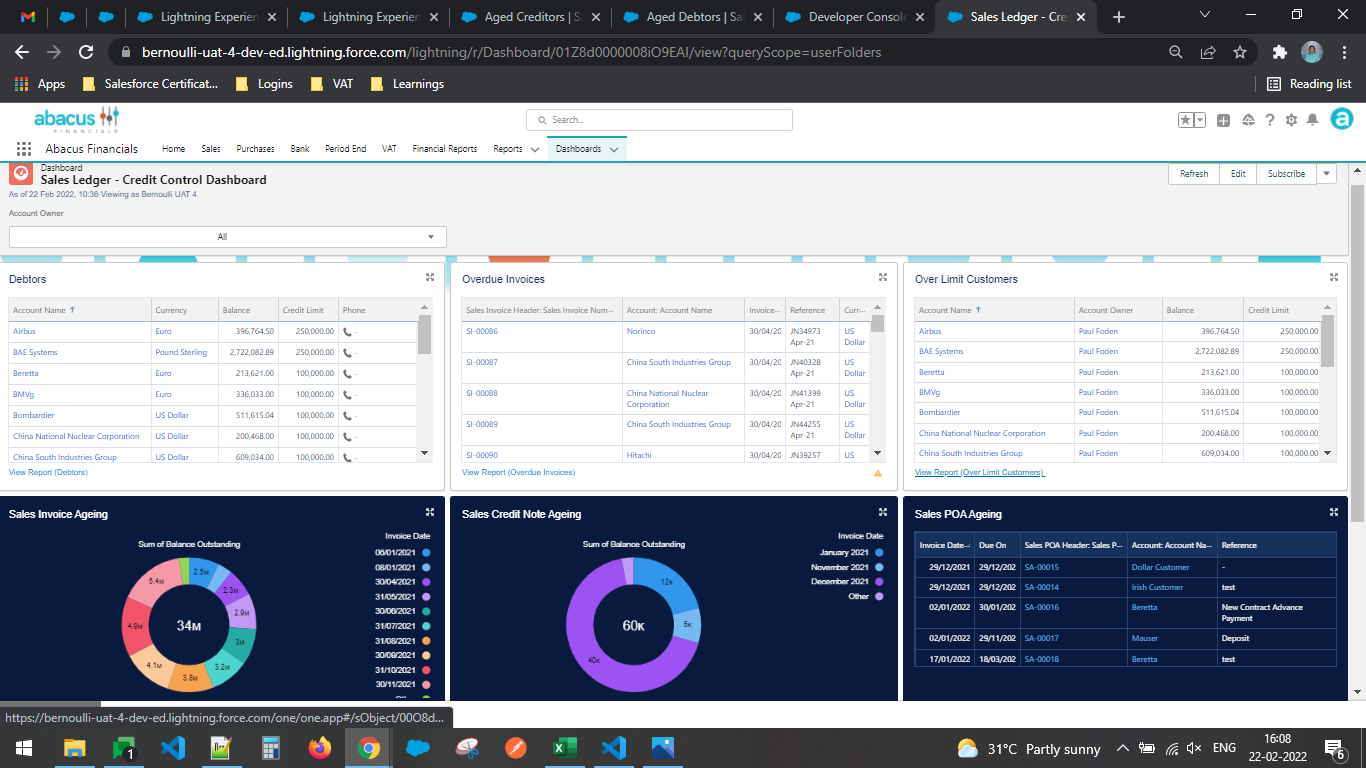The image size is (1366, 768).
Task: Bookmark this page using the browser star
Action: [1239, 52]
